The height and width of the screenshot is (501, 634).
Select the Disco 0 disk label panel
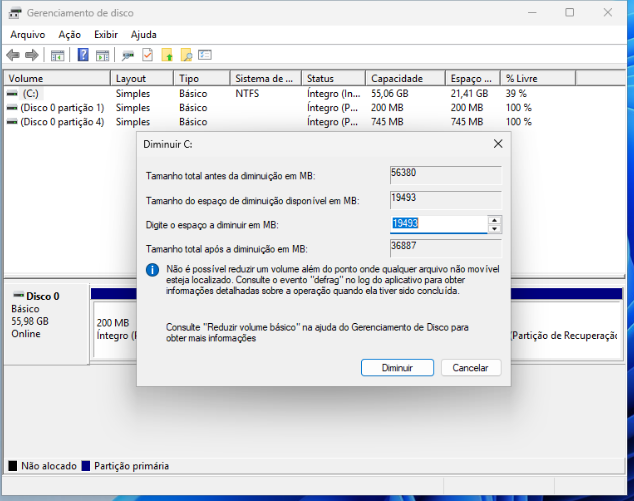click(46, 324)
